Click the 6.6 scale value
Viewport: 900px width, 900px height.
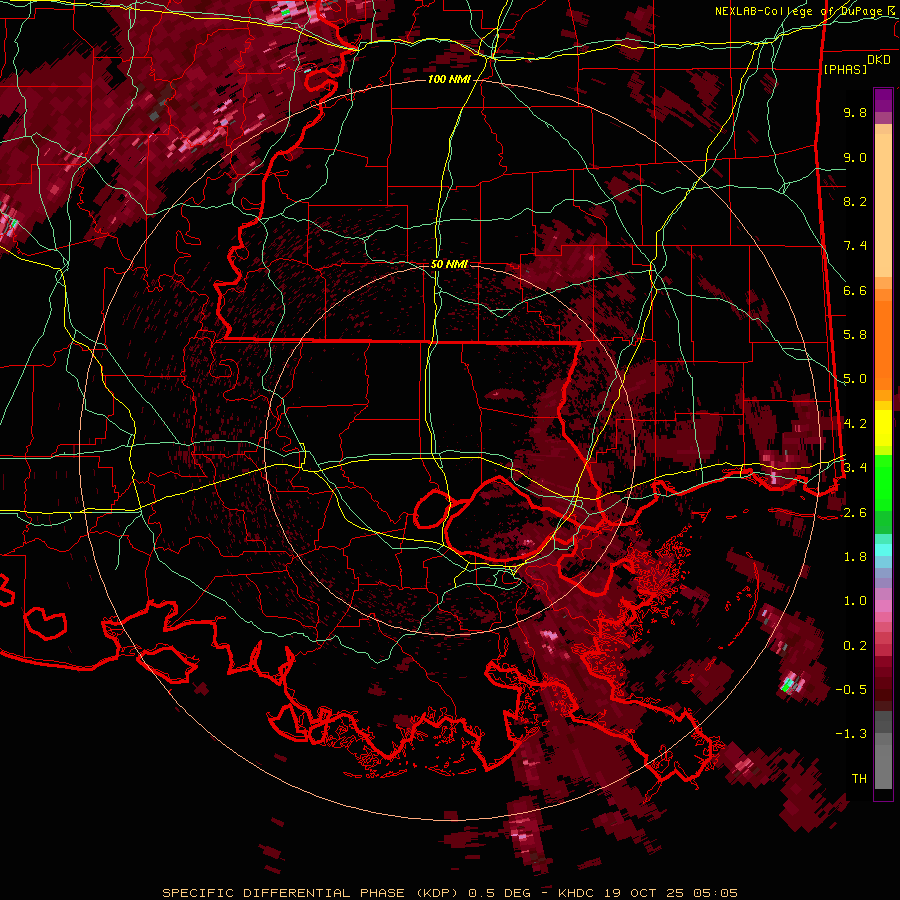[x=855, y=290]
